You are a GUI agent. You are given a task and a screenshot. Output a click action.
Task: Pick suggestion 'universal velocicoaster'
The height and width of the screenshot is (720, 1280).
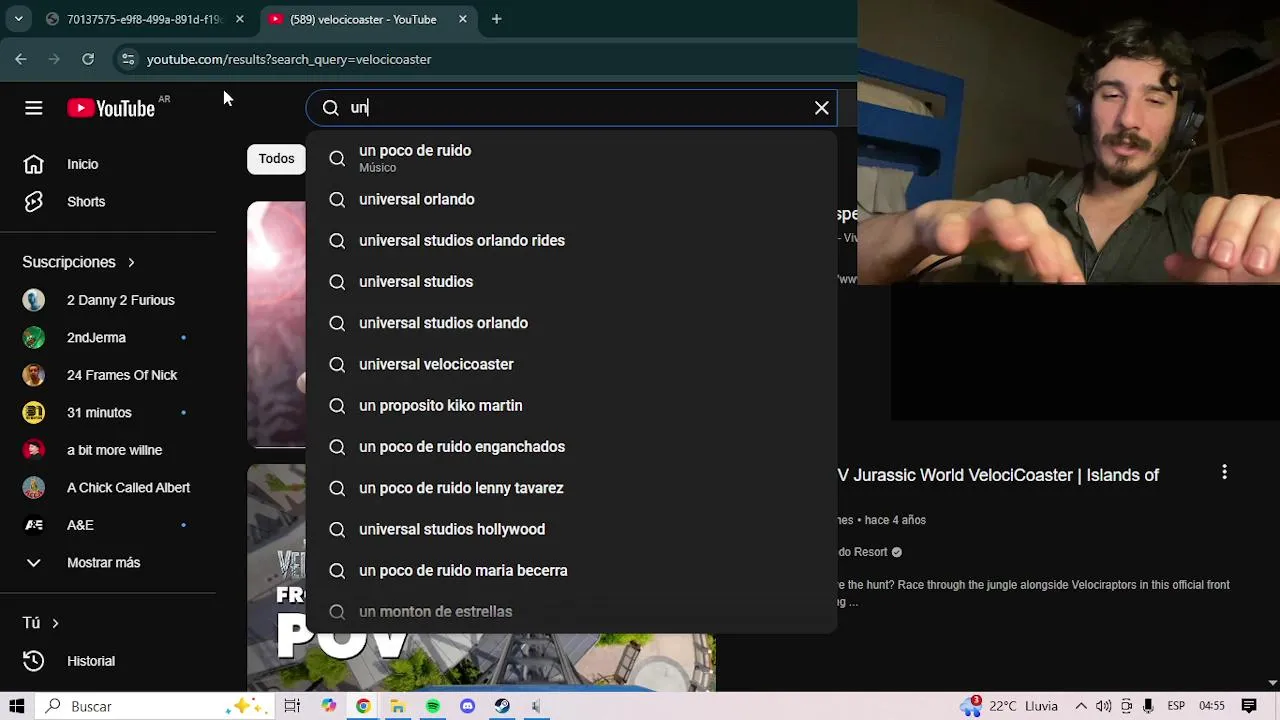(571, 364)
